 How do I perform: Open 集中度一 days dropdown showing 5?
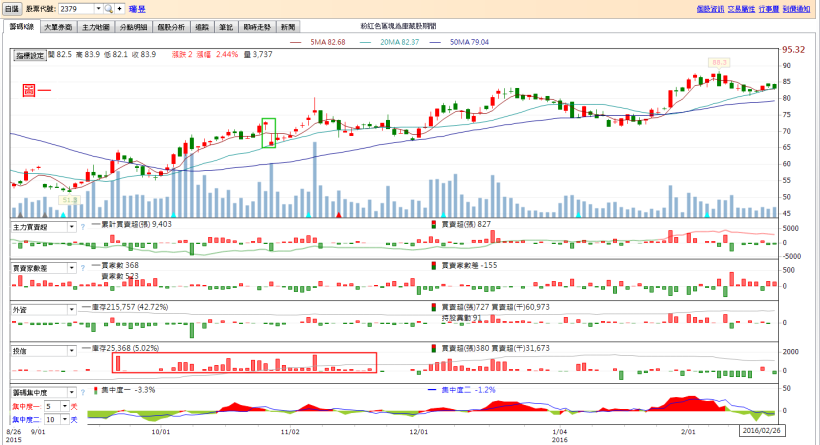[66, 406]
